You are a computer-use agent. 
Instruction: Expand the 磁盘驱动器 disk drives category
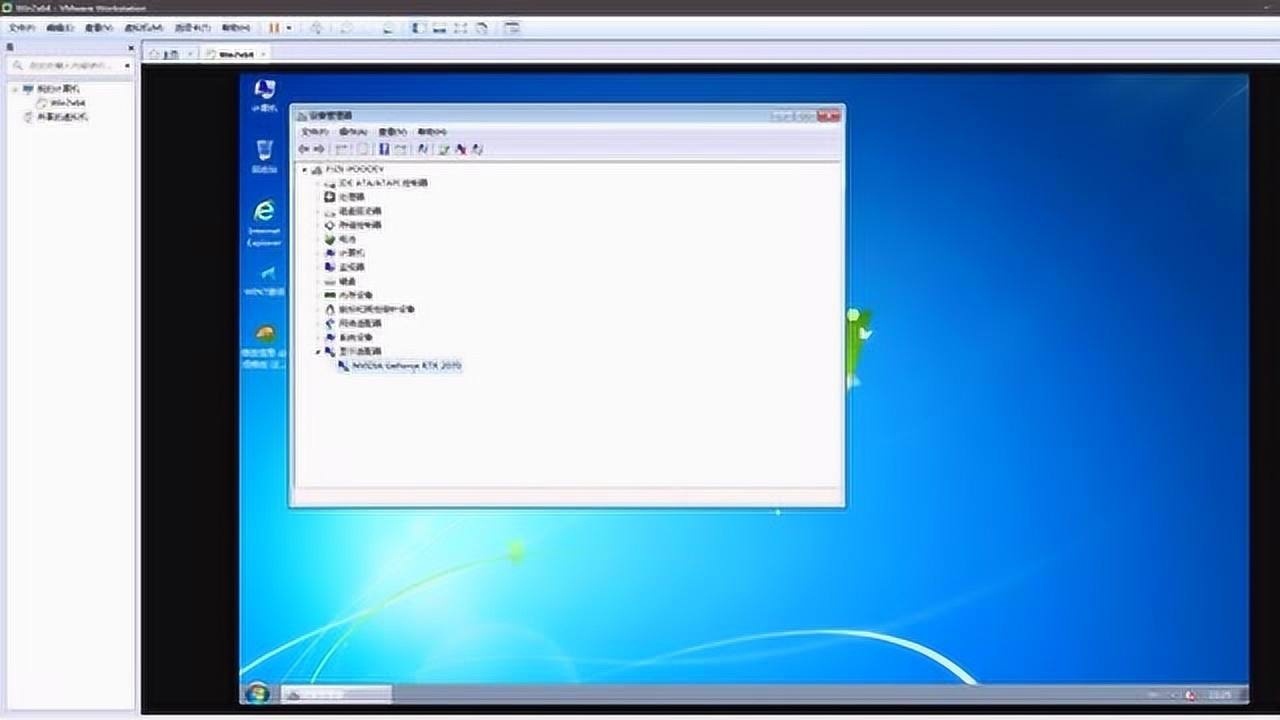coord(318,212)
